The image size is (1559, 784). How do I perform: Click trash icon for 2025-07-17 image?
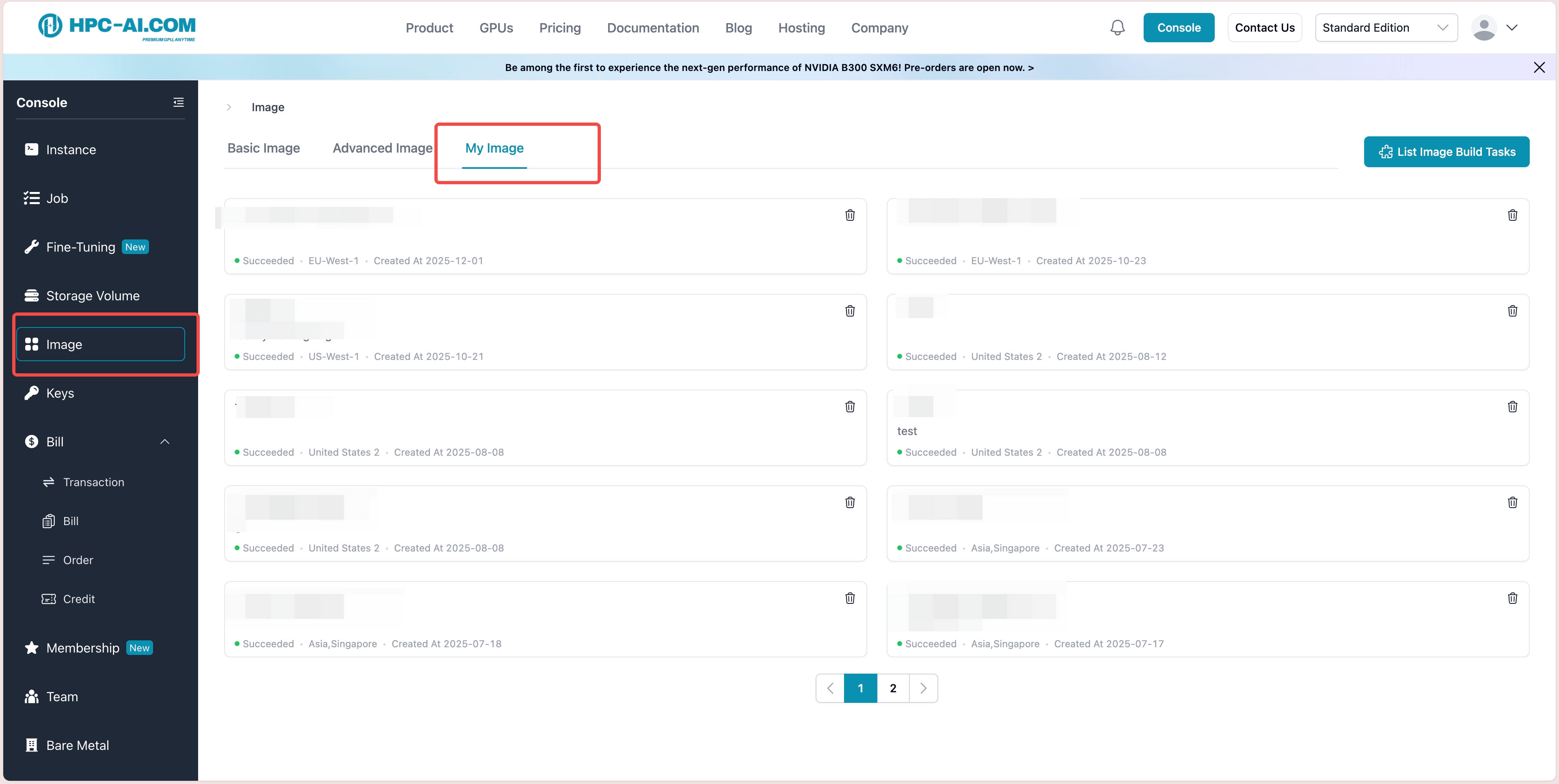point(1512,598)
